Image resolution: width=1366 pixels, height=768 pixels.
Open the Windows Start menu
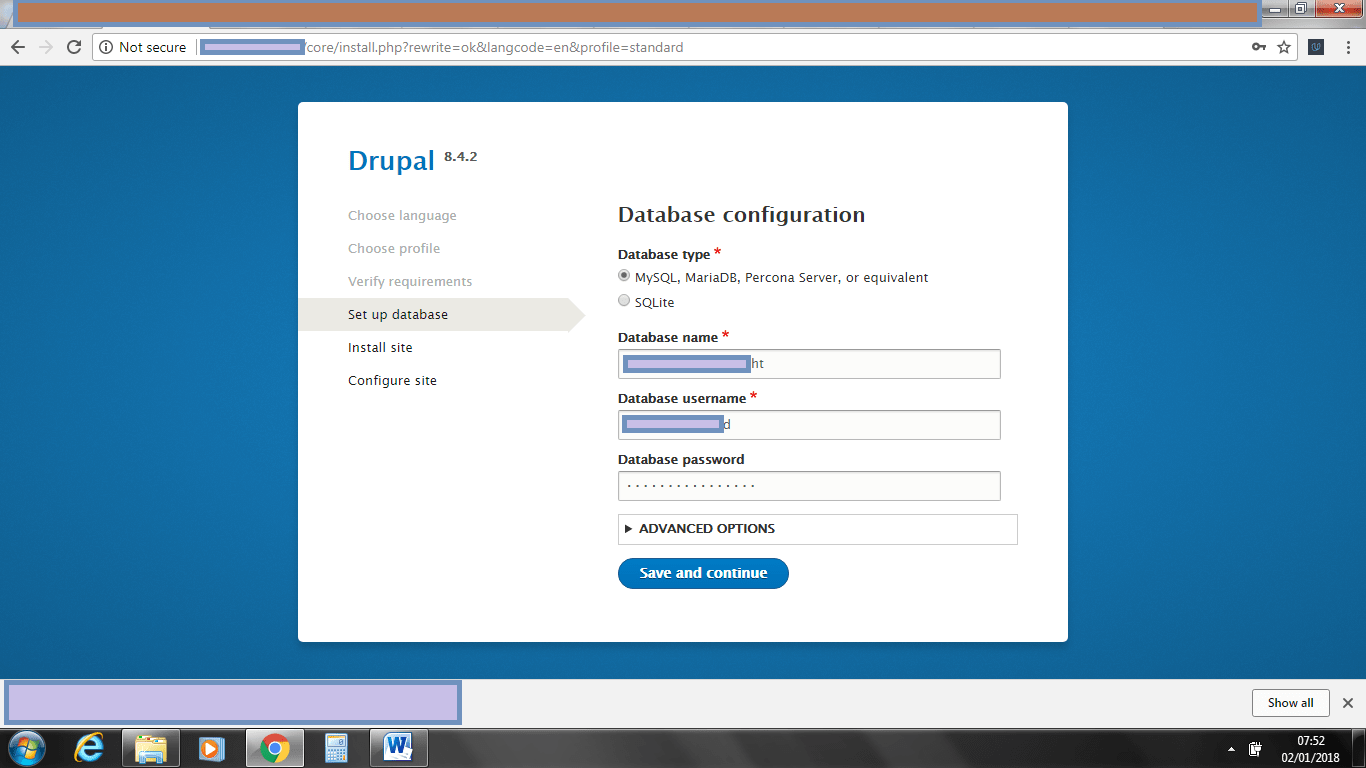point(26,747)
